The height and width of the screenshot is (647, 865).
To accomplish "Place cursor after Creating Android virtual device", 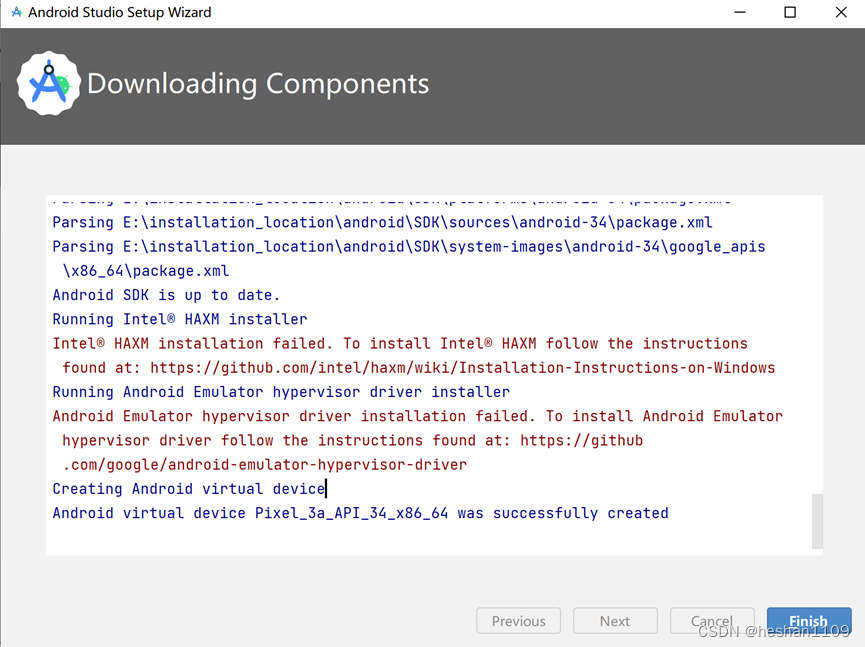I will (325, 488).
